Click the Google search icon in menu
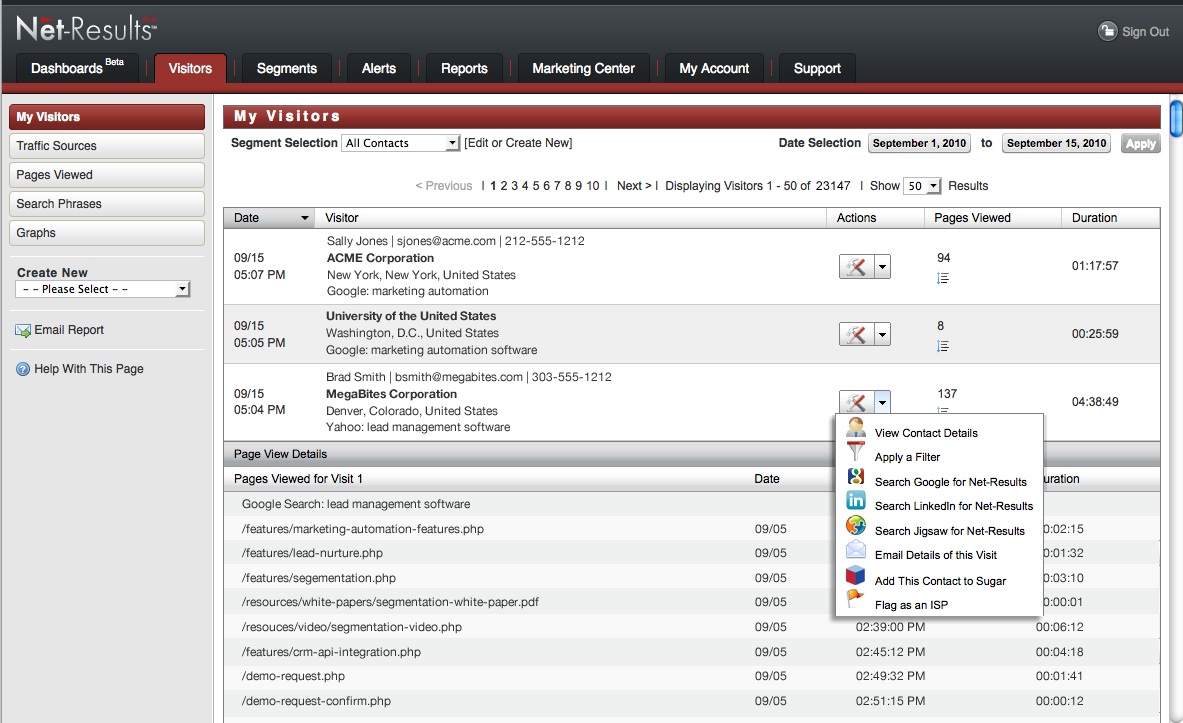This screenshot has height=723, width=1183. click(x=856, y=476)
